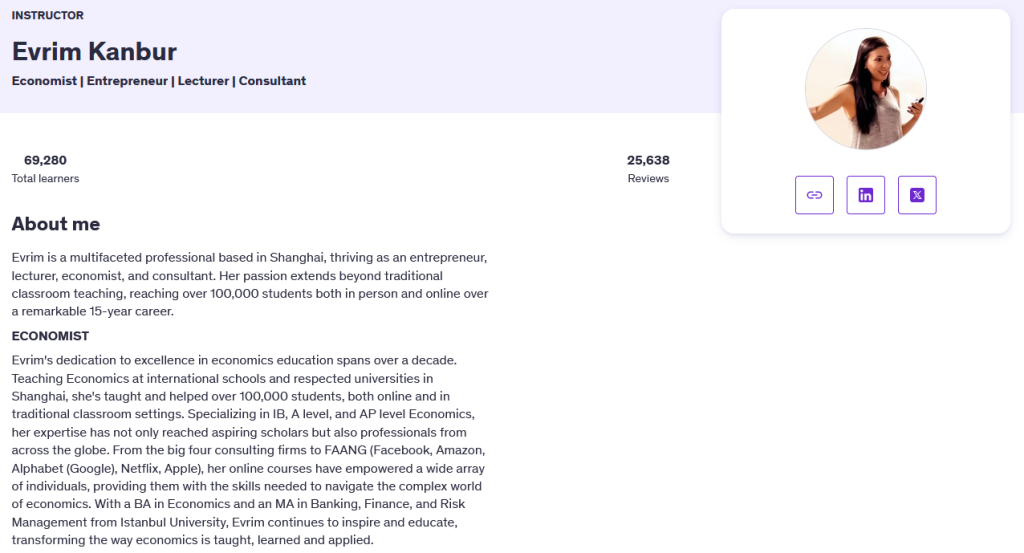The width and height of the screenshot is (1024, 553).
Task: Click the Reviews label under 25,638
Action: 648,178
